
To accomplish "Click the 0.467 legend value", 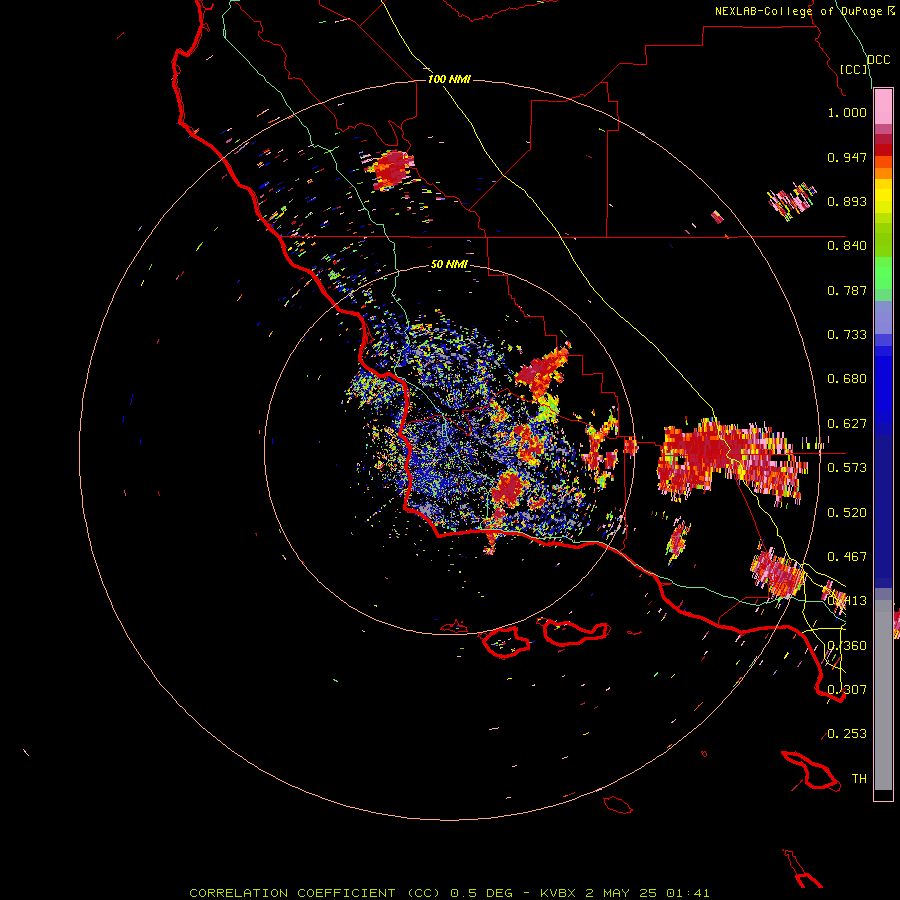I will click(x=847, y=557).
